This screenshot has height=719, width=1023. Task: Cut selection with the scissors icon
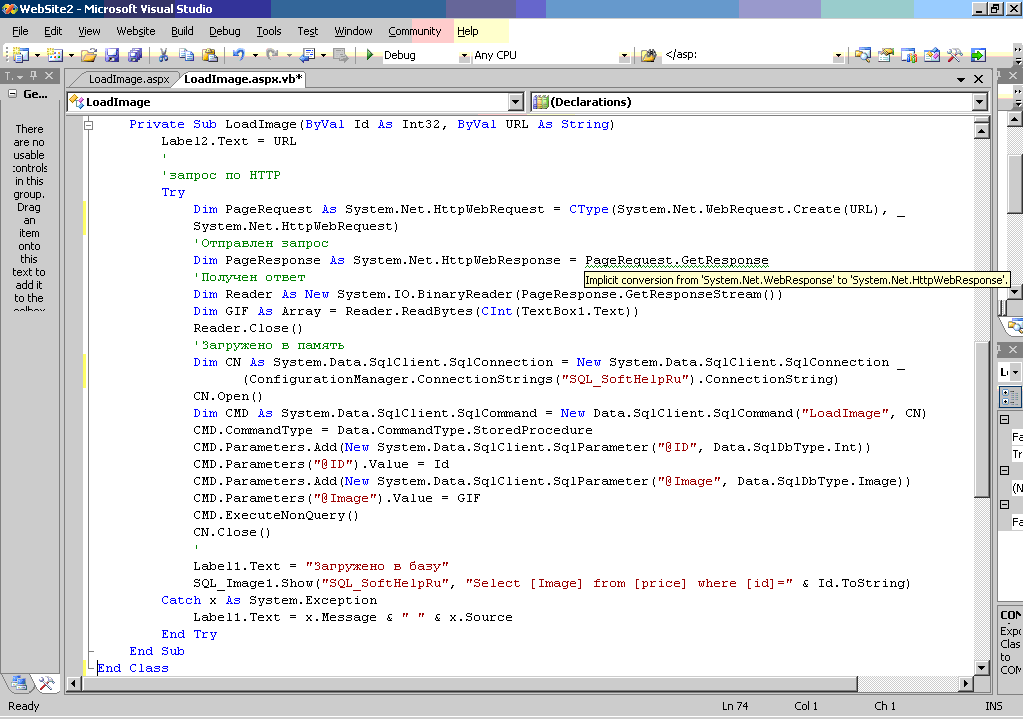(x=163, y=55)
